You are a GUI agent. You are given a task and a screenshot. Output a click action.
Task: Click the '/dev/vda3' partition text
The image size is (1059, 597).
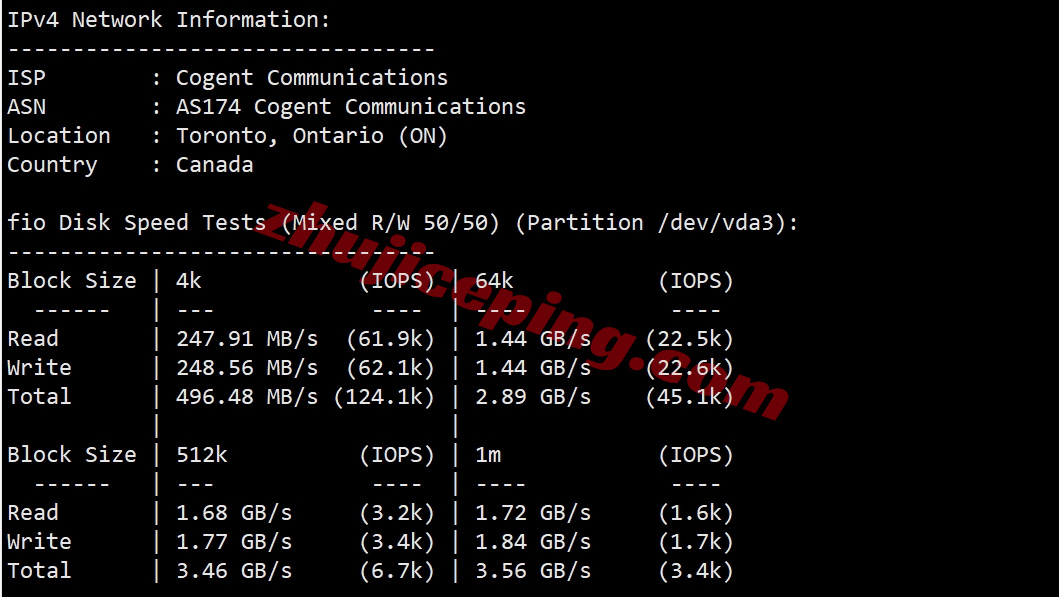click(x=715, y=223)
